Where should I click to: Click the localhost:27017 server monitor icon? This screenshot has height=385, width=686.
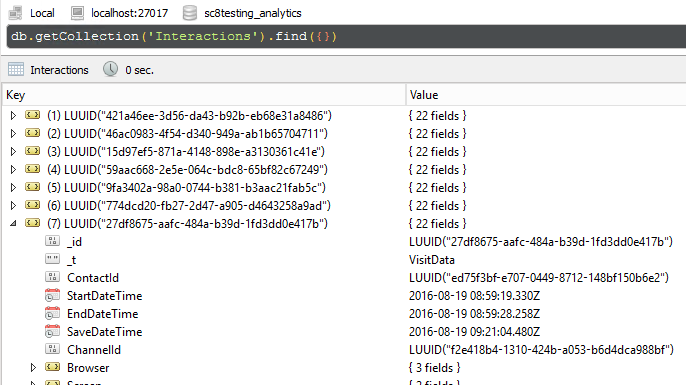click(x=77, y=13)
